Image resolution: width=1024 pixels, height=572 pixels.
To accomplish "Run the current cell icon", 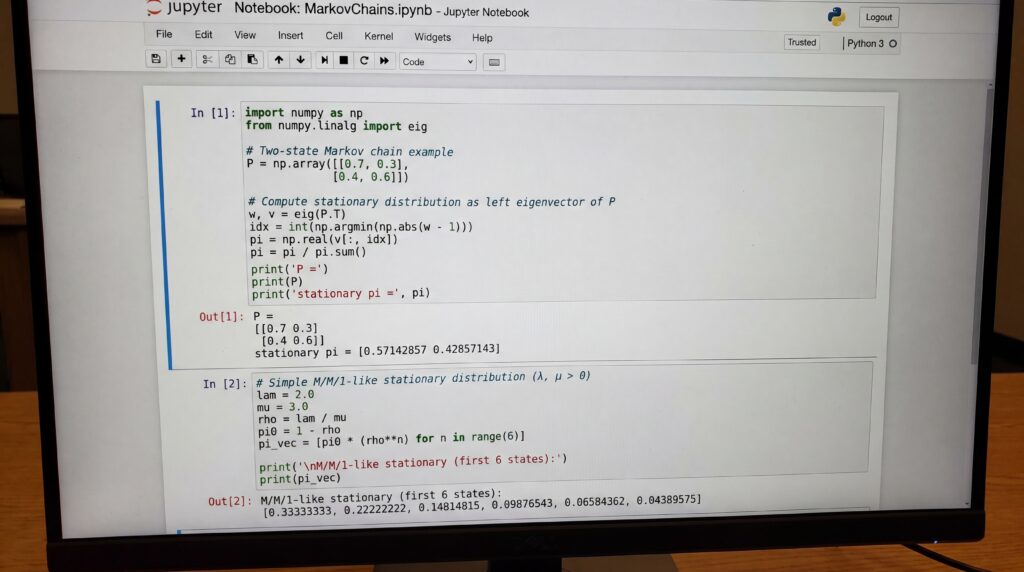I will pyautogui.click(x=324, y=60).
